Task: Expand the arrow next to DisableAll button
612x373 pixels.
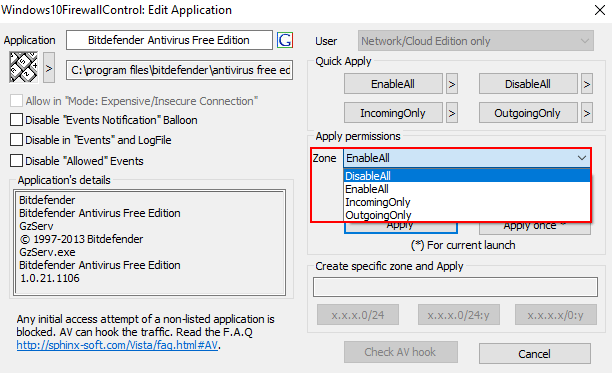Action: coord(587,84)
